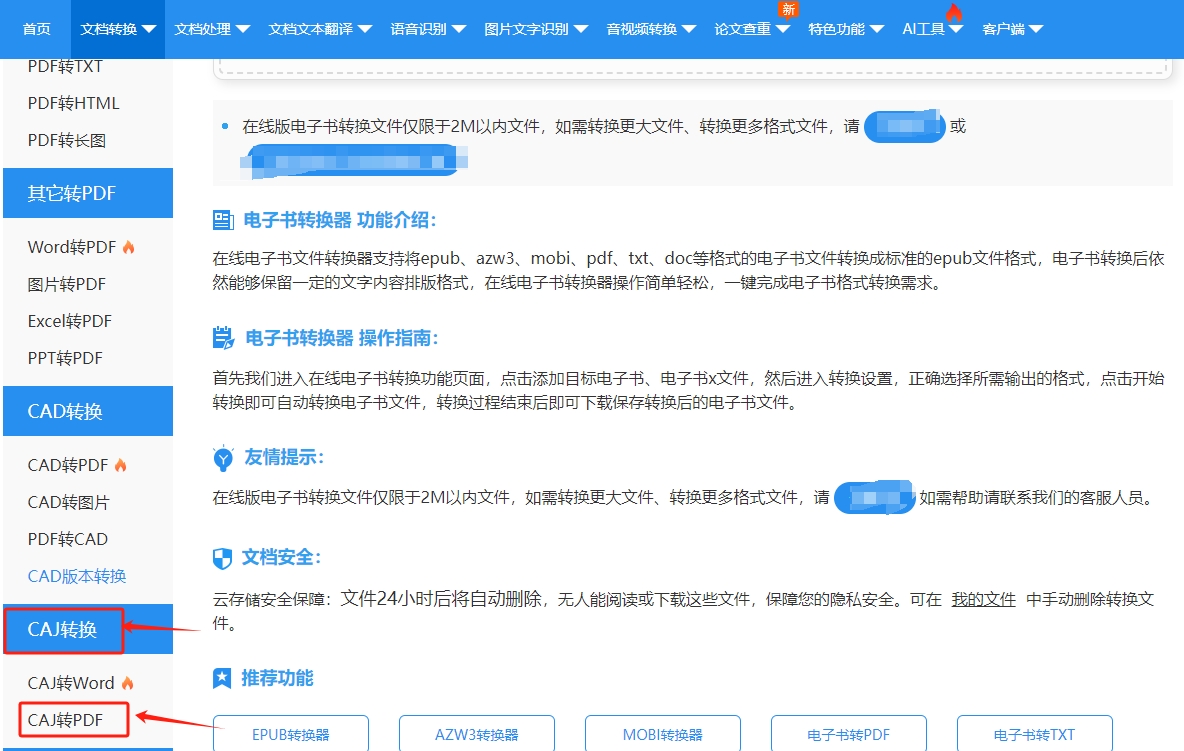The height and width of the screenshot is (751, 1184).
Task: Click the blurred blue button in 友情提示 text
Action: click(x=874, y=497)
